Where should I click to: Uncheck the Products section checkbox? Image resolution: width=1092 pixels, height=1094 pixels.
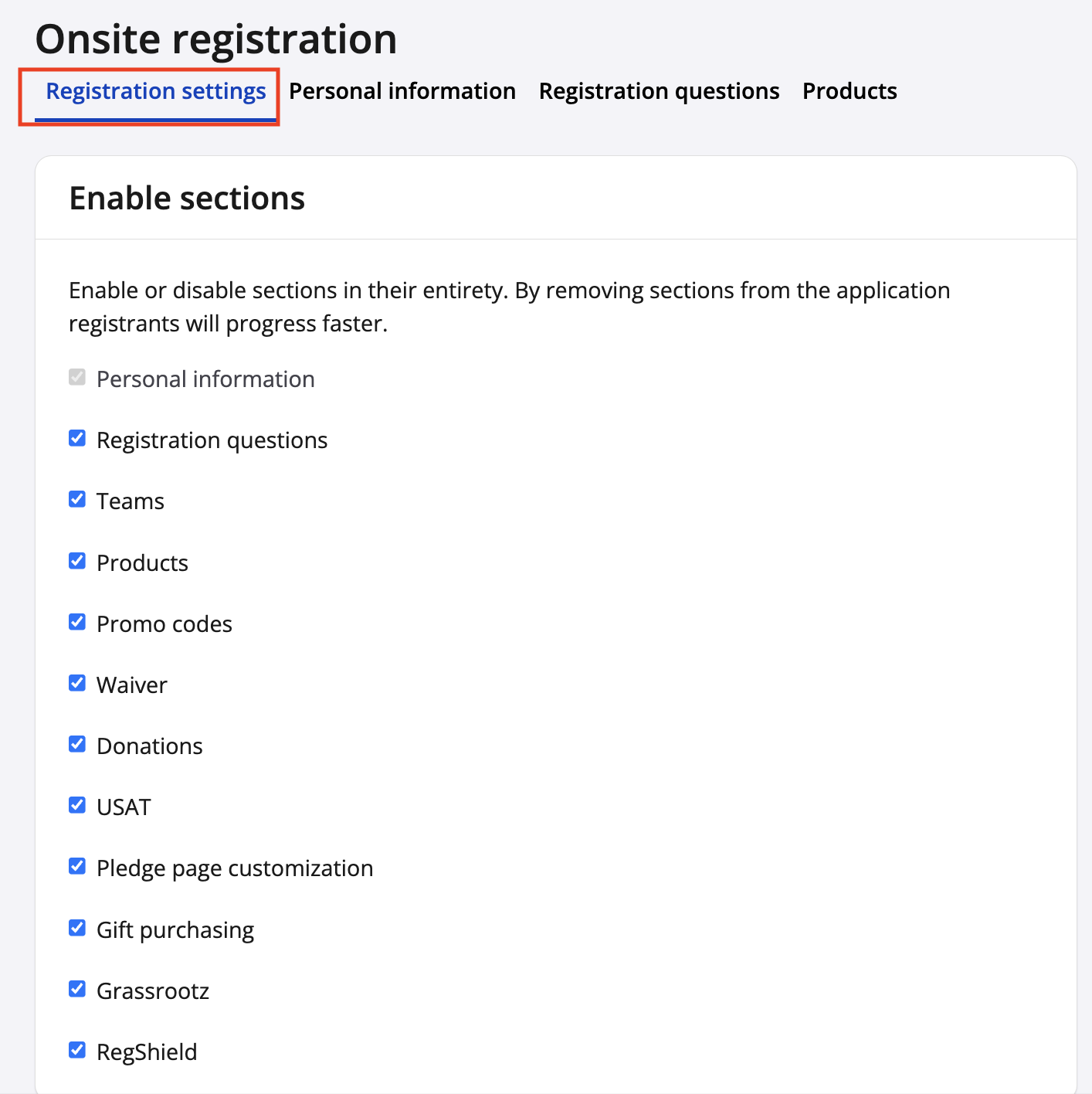[77, 561]
